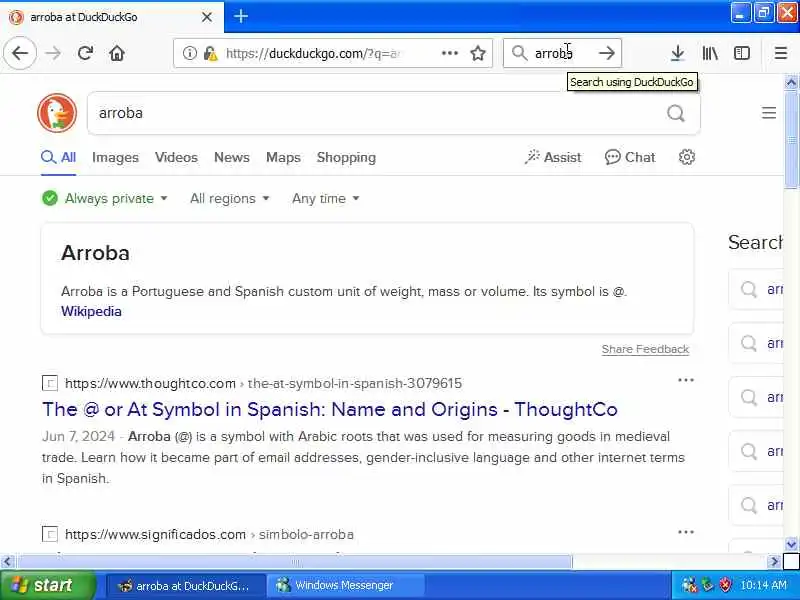The height and width of the screenshot is (600, 800).
Task: Close the arroba at DuckDuckGo tab
Action: coord(207,17)
